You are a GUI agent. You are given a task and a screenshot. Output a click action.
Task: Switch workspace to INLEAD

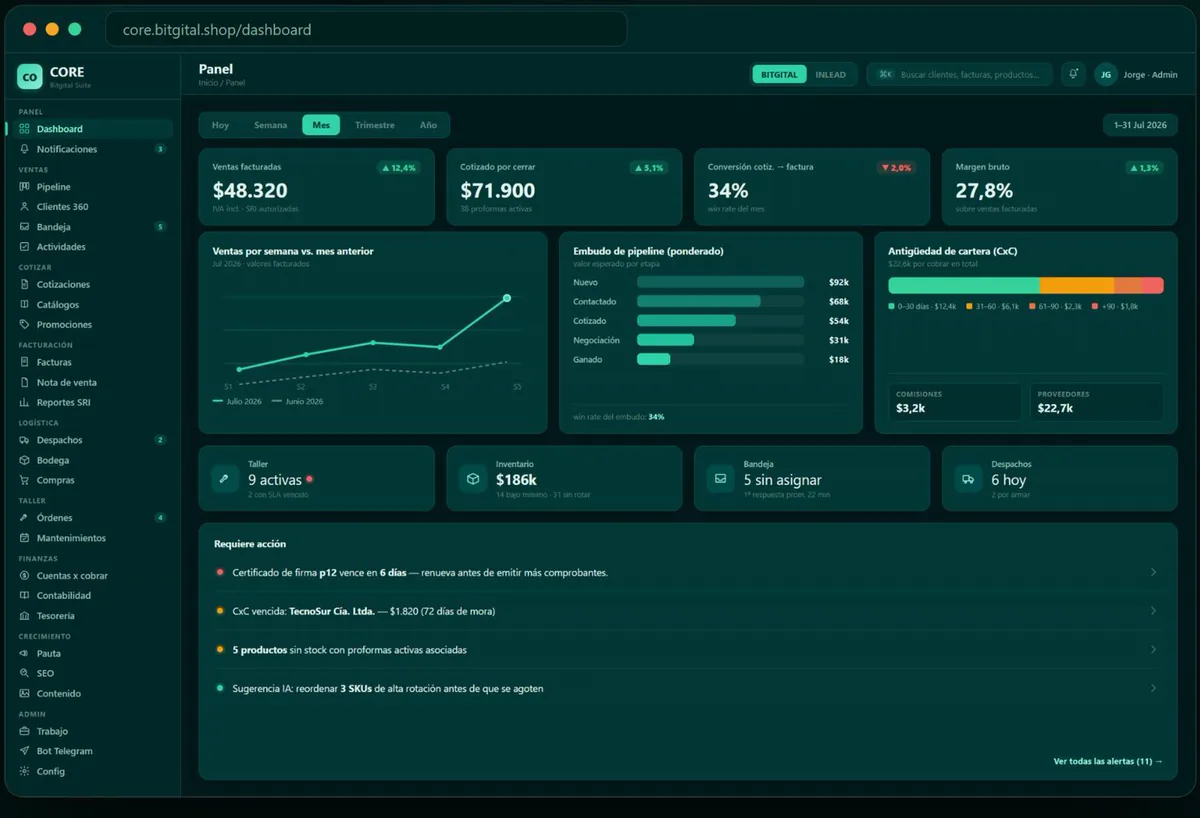[830, 75]
